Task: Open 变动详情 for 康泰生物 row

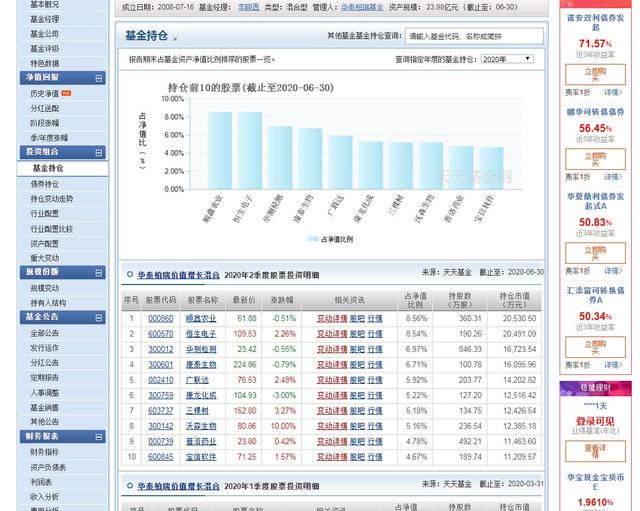Action: click(332, 364)
